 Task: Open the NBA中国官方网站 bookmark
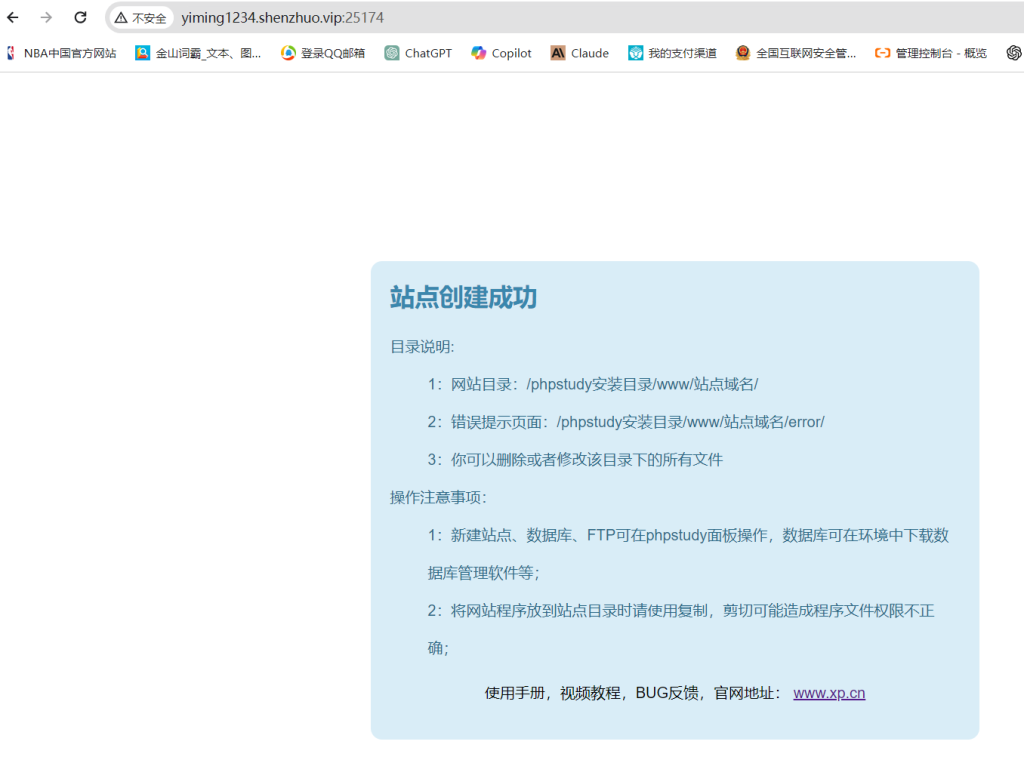pyautogui.click(x=62, y=53)
